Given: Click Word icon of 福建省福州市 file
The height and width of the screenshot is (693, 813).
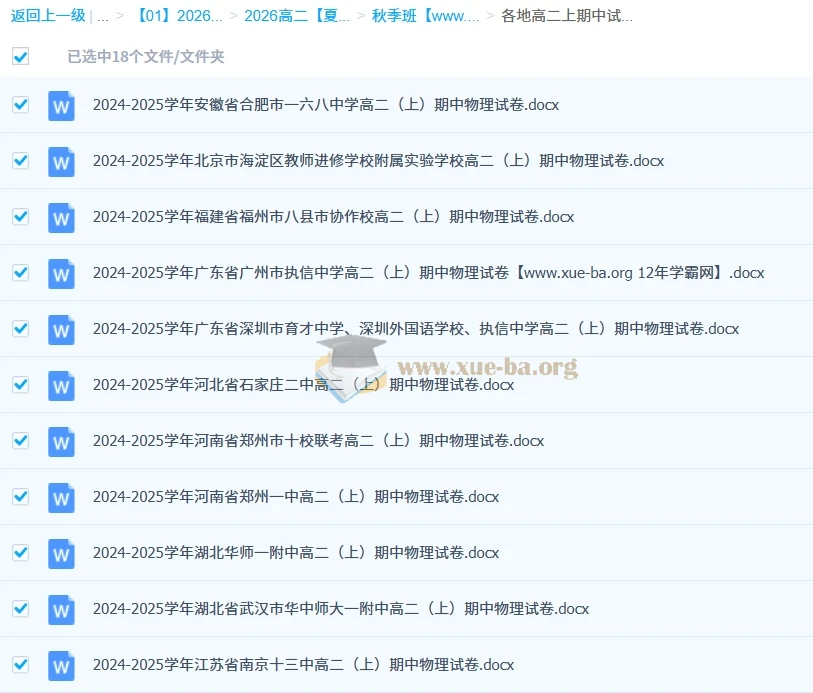Looking at the screenshot, I should 61,217.
